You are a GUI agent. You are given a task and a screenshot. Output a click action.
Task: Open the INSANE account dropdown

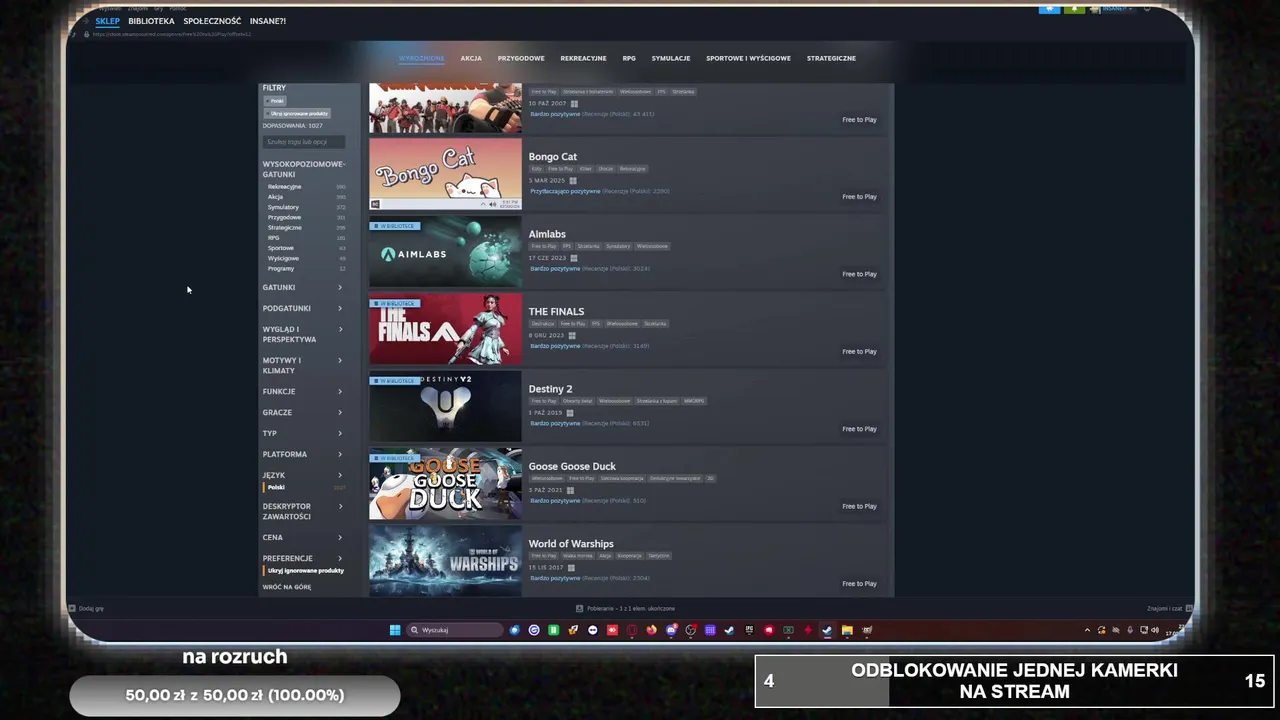tap(1116, 9)
